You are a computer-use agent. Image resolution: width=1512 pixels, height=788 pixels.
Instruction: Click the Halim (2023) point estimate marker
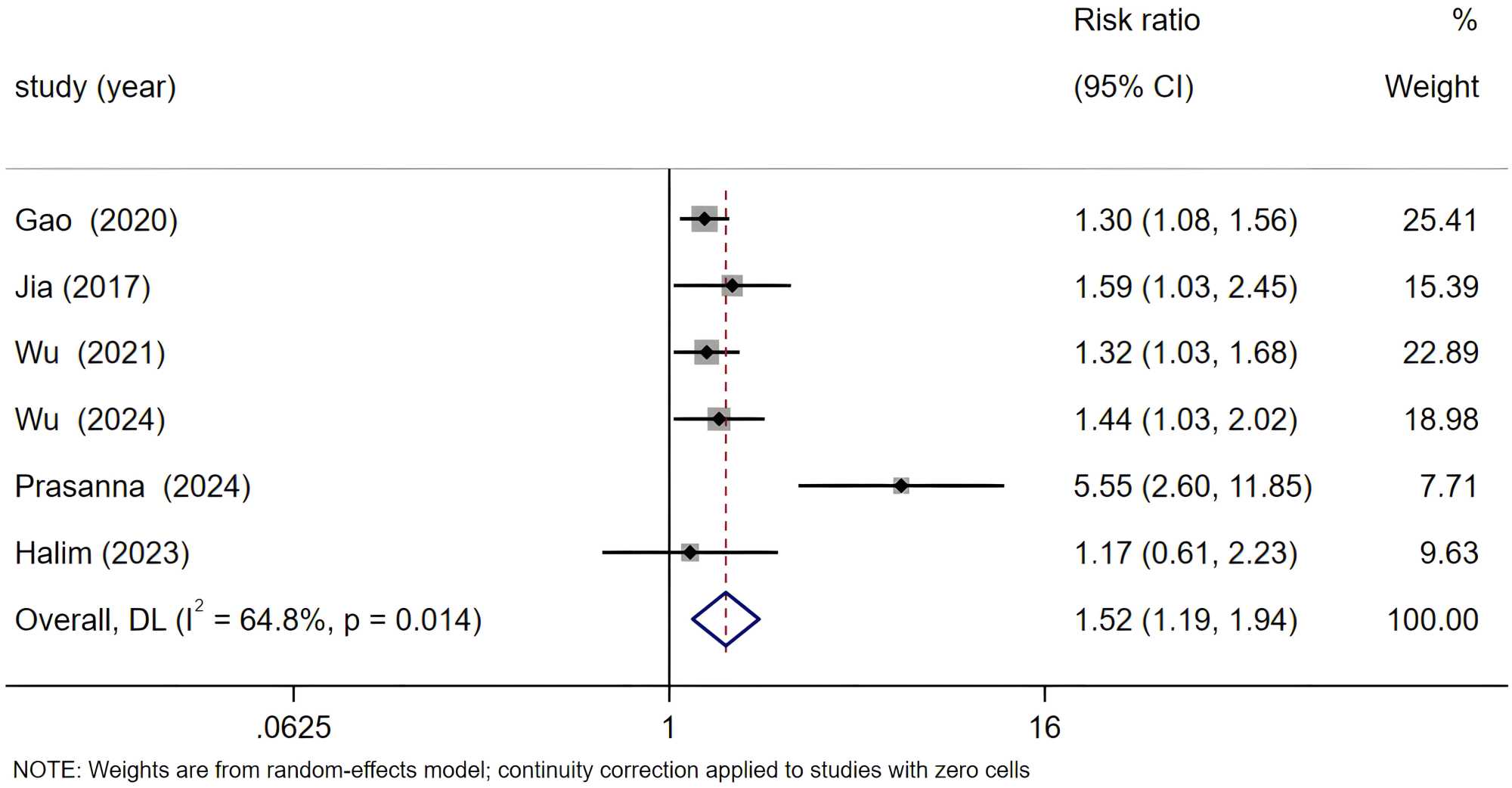[x=689, y=553]
